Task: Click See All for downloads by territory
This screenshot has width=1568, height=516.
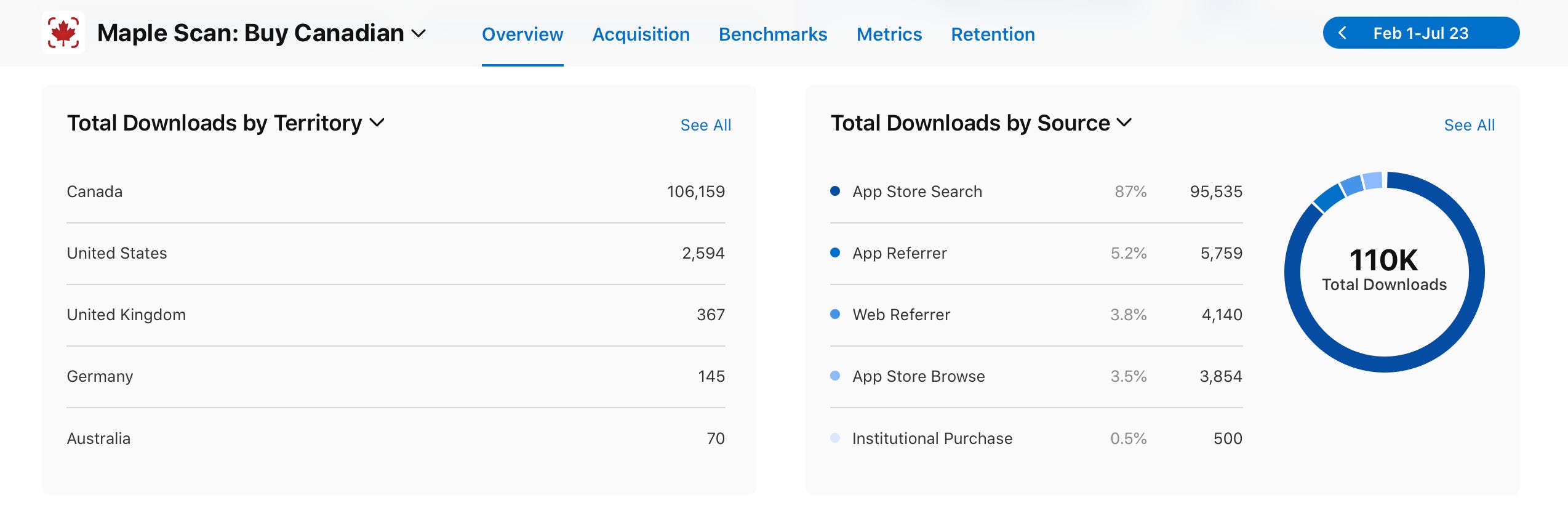Action: 705,125
